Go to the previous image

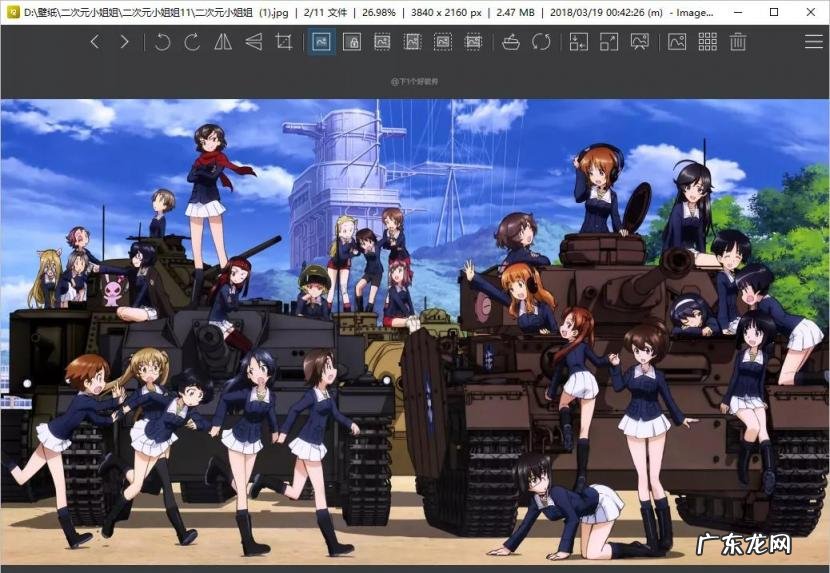pos(95,42)
